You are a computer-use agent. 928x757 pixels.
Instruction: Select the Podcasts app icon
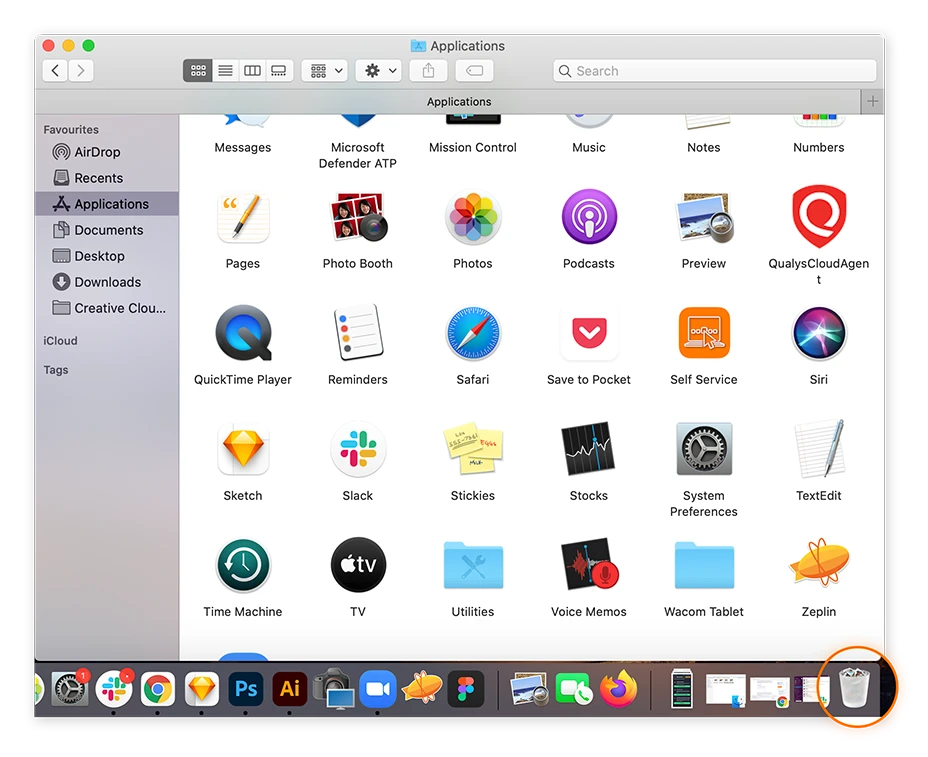tap(588, 217)
